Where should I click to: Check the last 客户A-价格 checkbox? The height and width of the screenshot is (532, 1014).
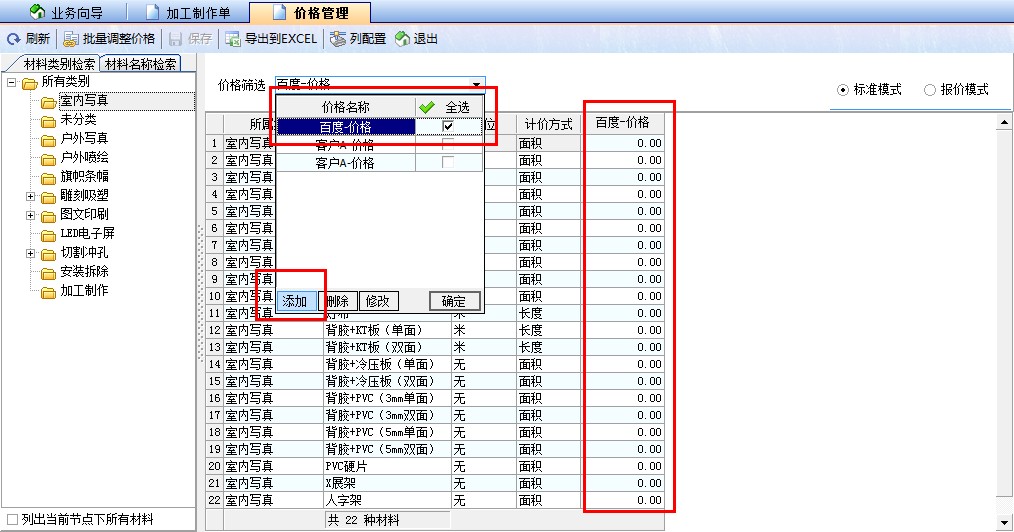(448, 162)
